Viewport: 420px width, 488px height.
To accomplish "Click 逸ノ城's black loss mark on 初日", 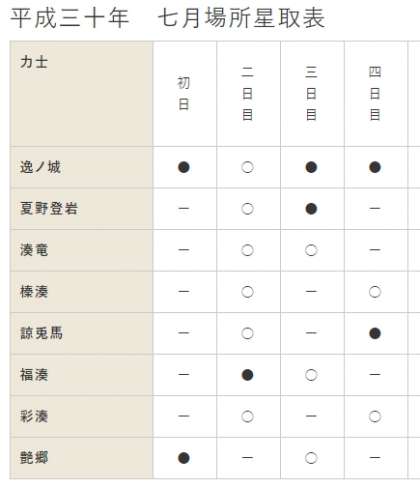I will tap(184, 167).
